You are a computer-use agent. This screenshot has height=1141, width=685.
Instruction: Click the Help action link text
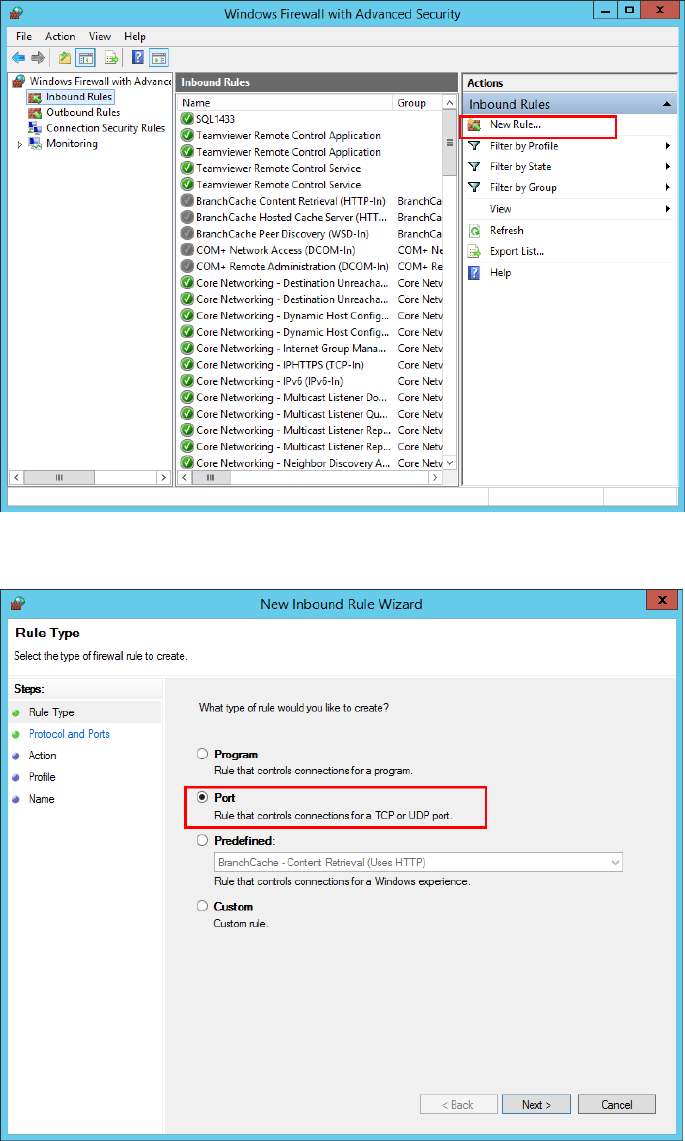tap(500, 273)
